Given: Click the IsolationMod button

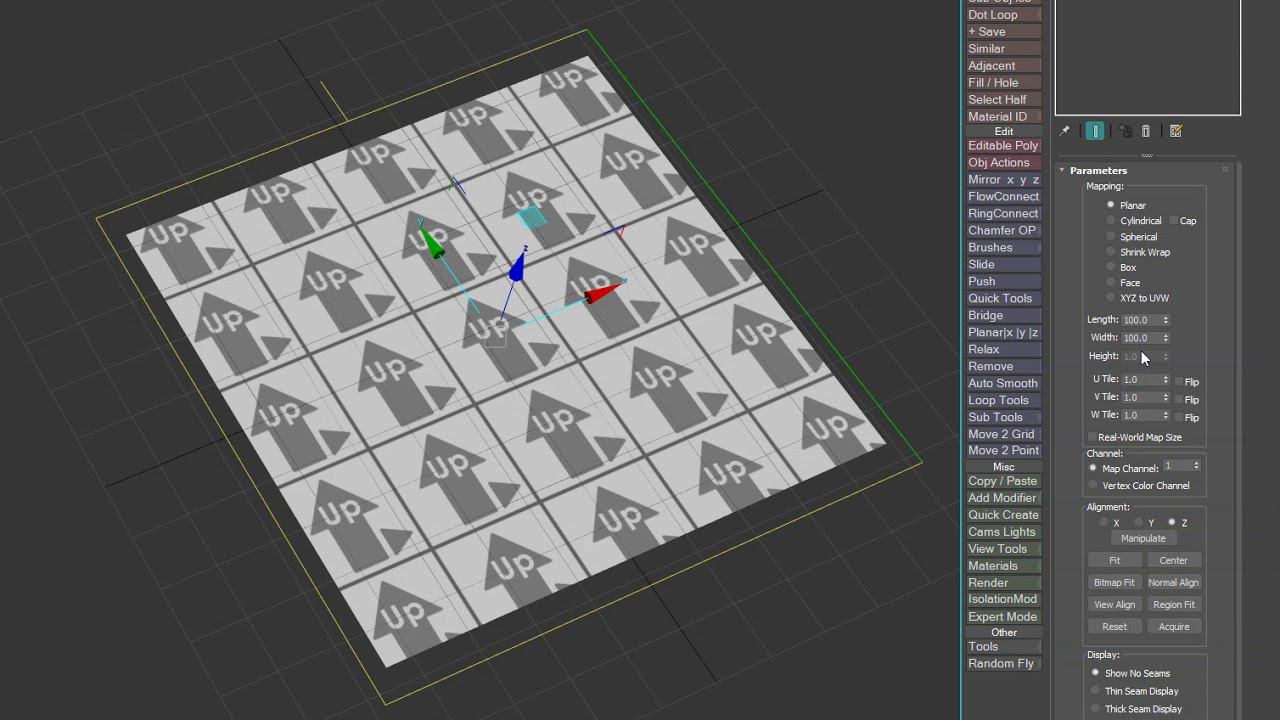Looking at the screenshot, I should pos(1003,600).
